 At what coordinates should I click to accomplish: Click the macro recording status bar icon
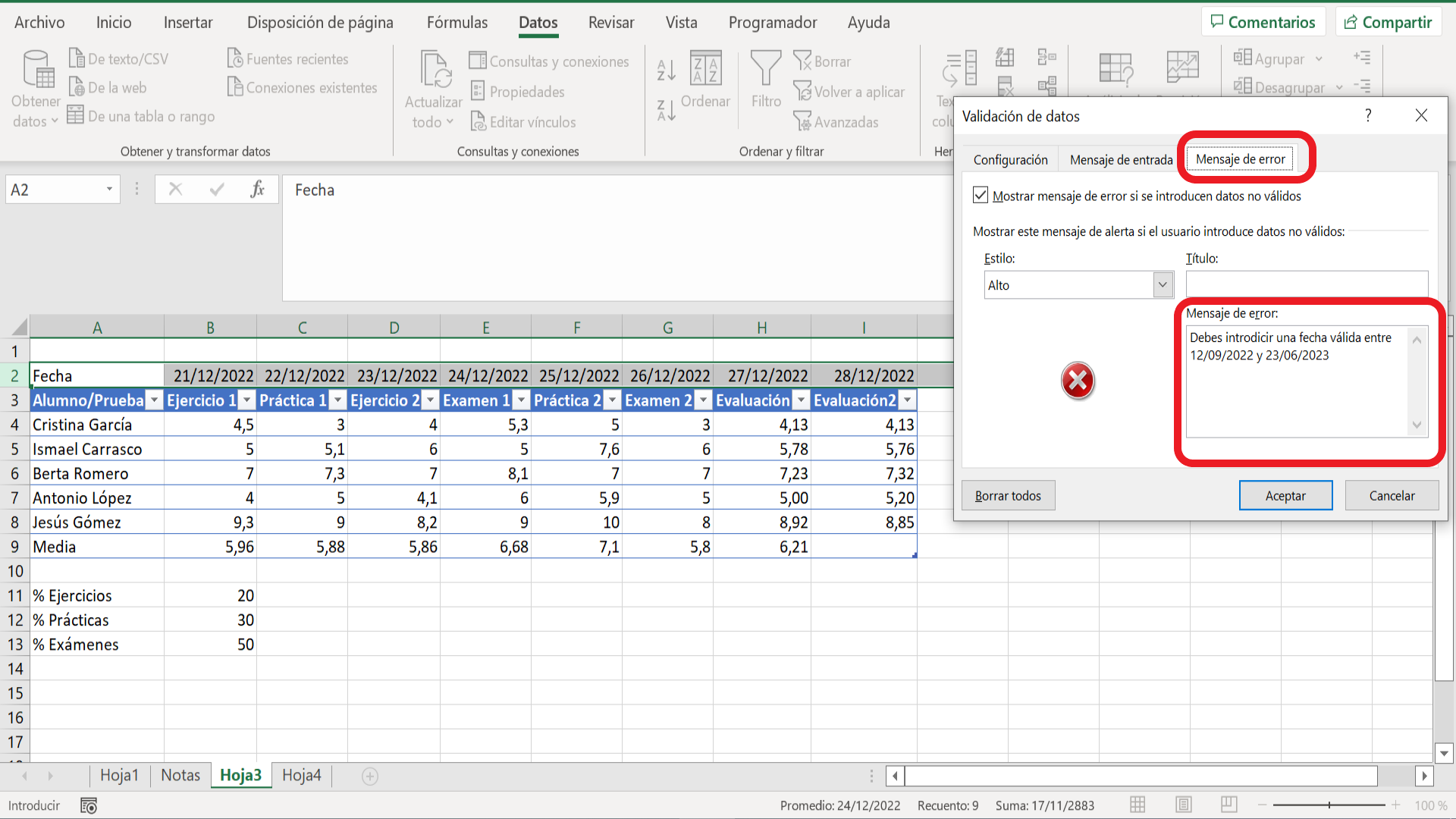(89, 806)
